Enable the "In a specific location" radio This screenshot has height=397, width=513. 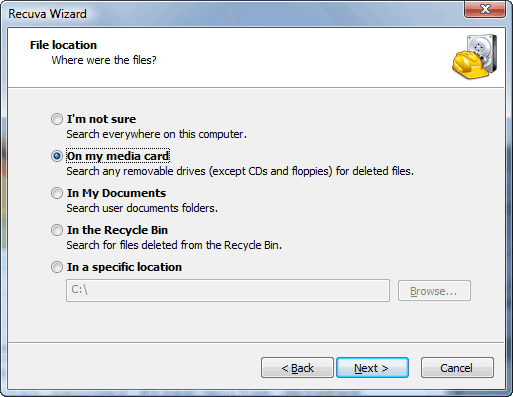coord(57,267)
